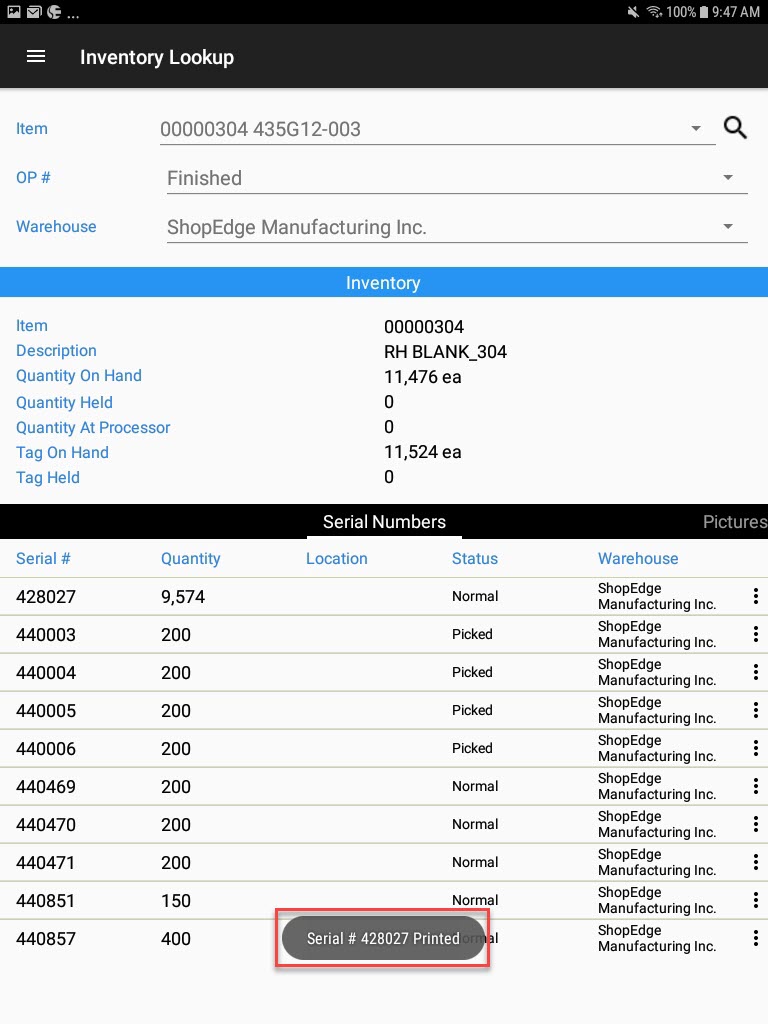This screenshot has width=768, height=1024.
Task: Expand the Item dropdown arrow
Action: (696, 129)
